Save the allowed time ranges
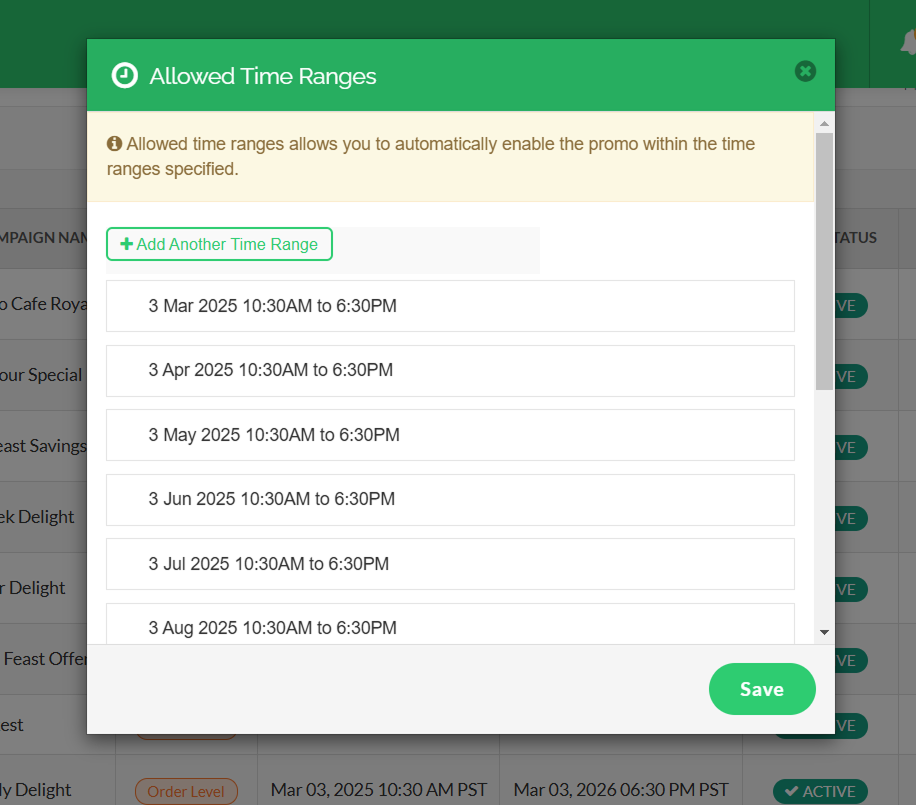The image size is (916, 805). pos(762,689)
